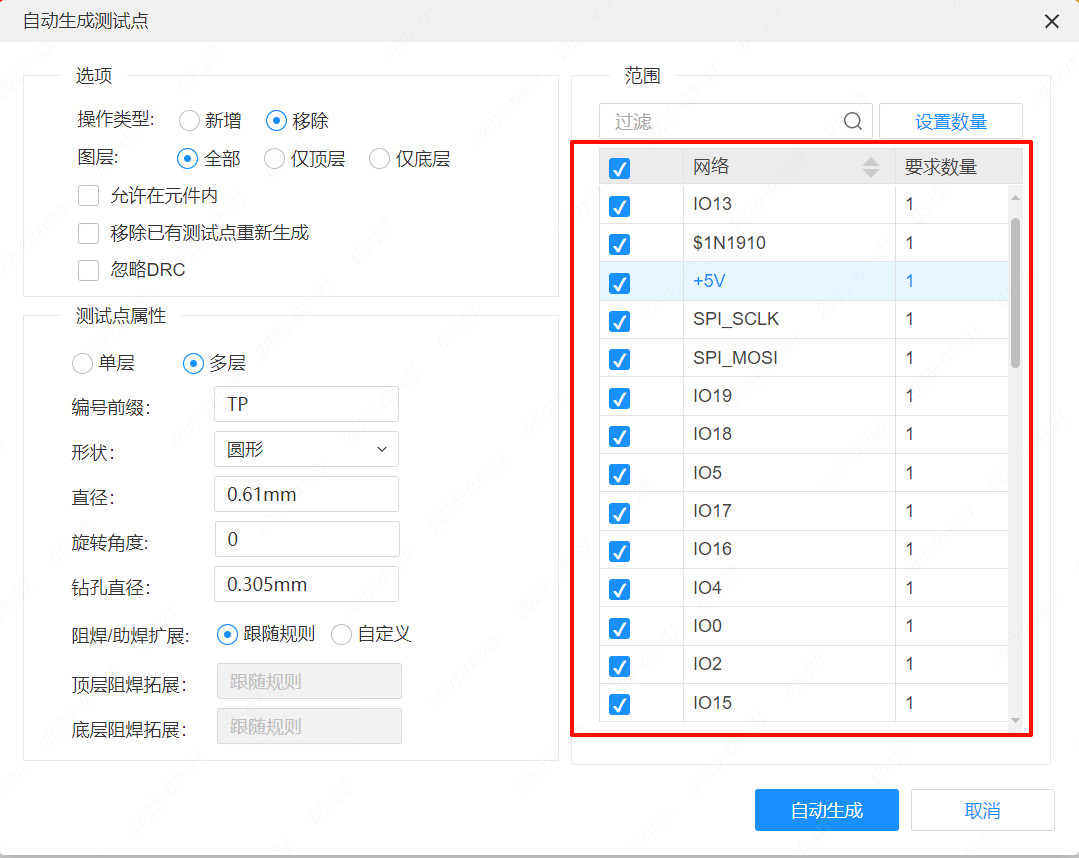Select the 单层 test point radio button
1079x858 pixels.
82,363
